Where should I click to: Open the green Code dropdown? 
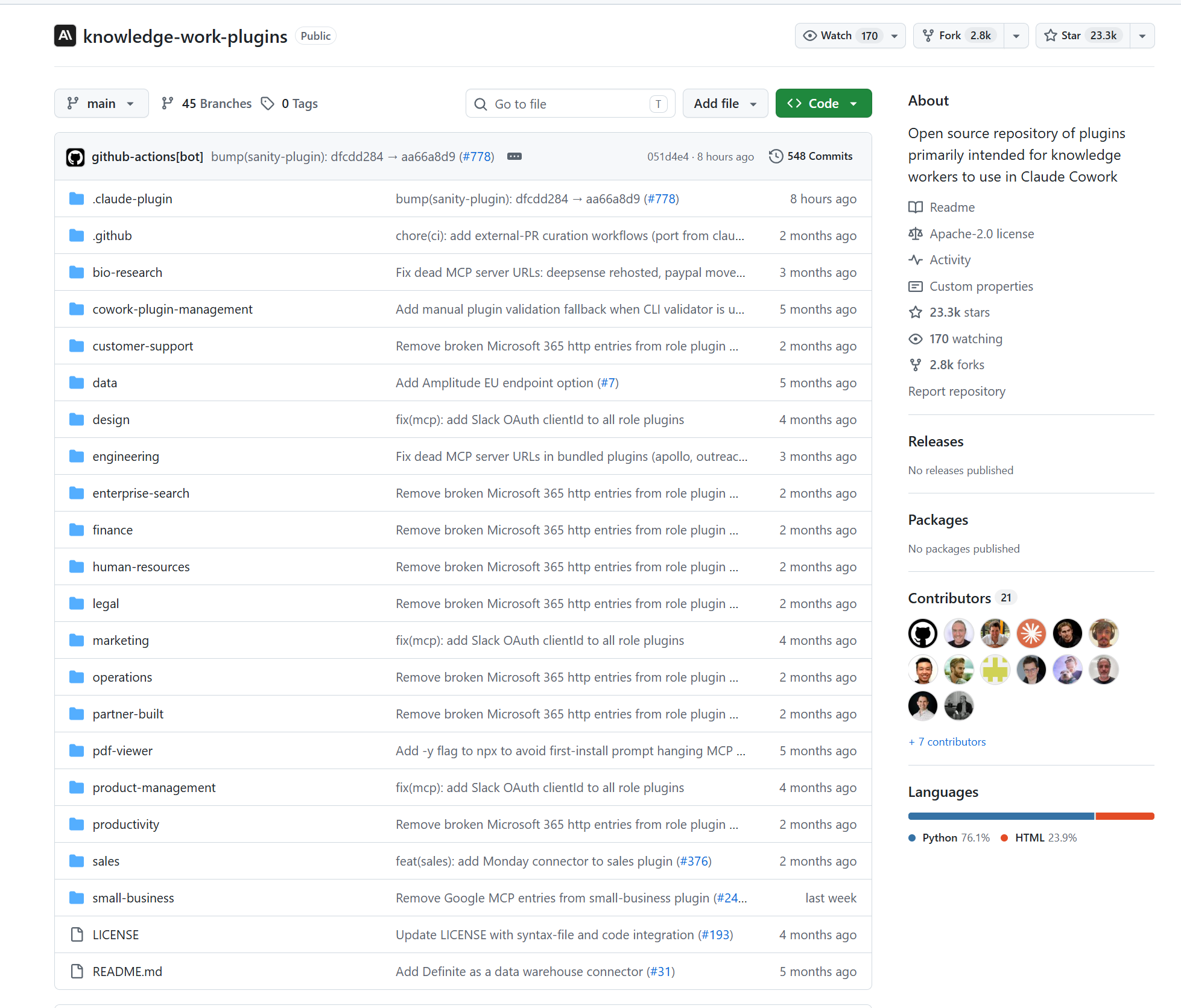click(x=823, y=103)
